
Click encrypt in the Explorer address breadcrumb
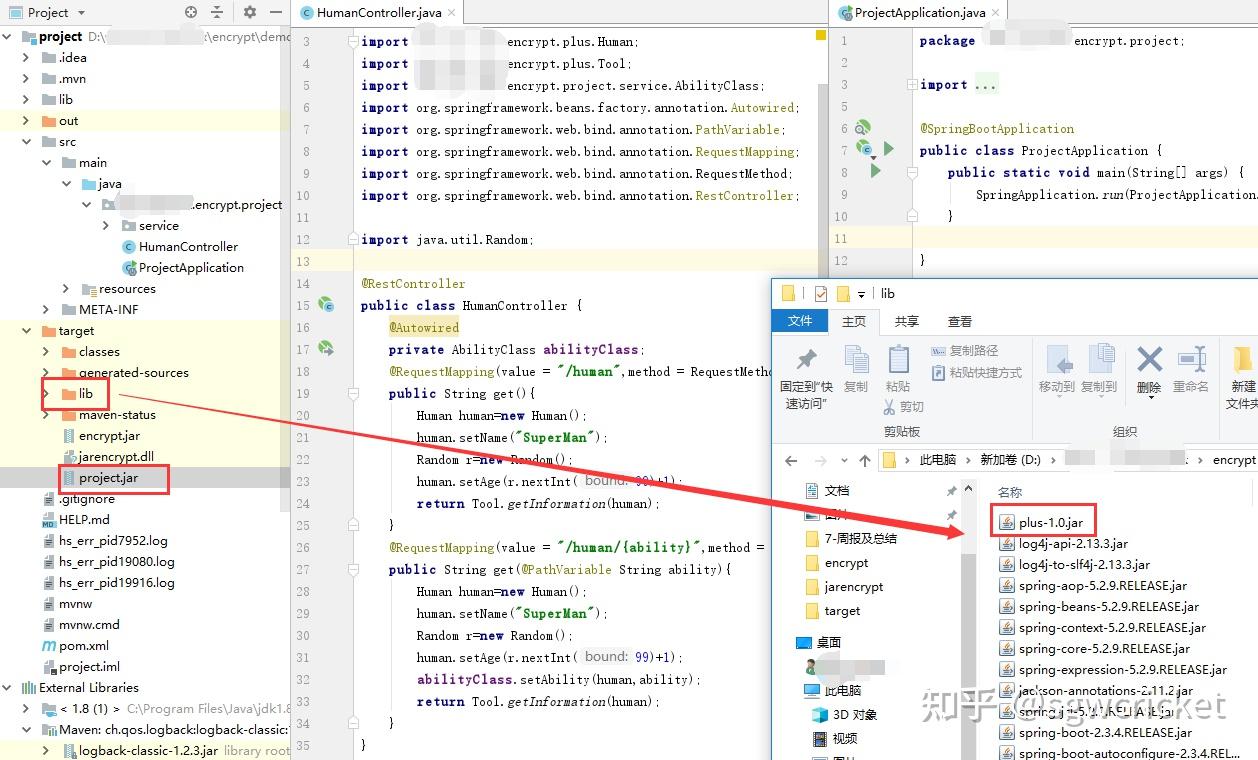(1235, 459)
